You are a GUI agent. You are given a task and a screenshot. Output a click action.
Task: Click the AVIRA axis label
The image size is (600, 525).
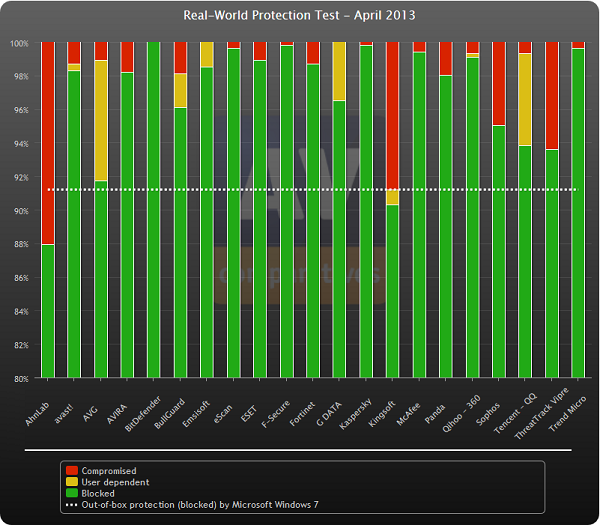click(x=116, y=413)
